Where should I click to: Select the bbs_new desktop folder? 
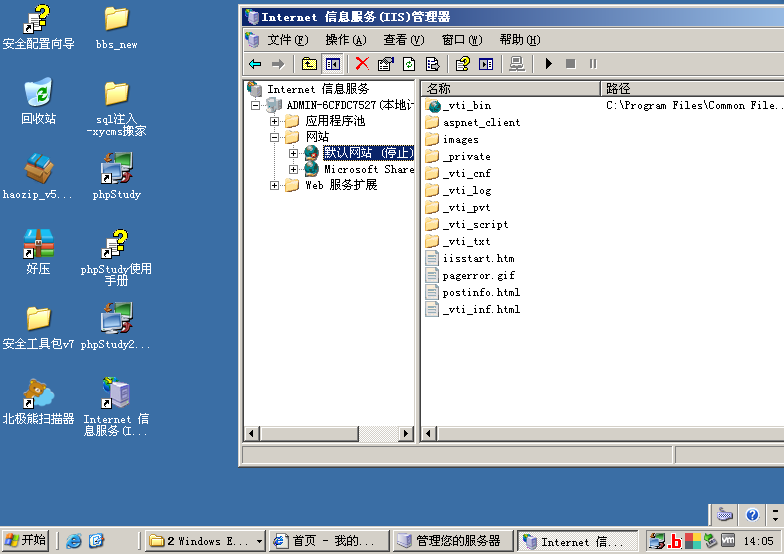coord(116,28)
